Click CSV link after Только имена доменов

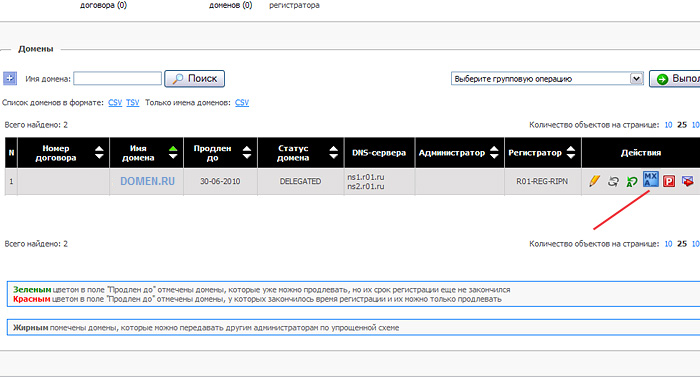tap(242, 103)
